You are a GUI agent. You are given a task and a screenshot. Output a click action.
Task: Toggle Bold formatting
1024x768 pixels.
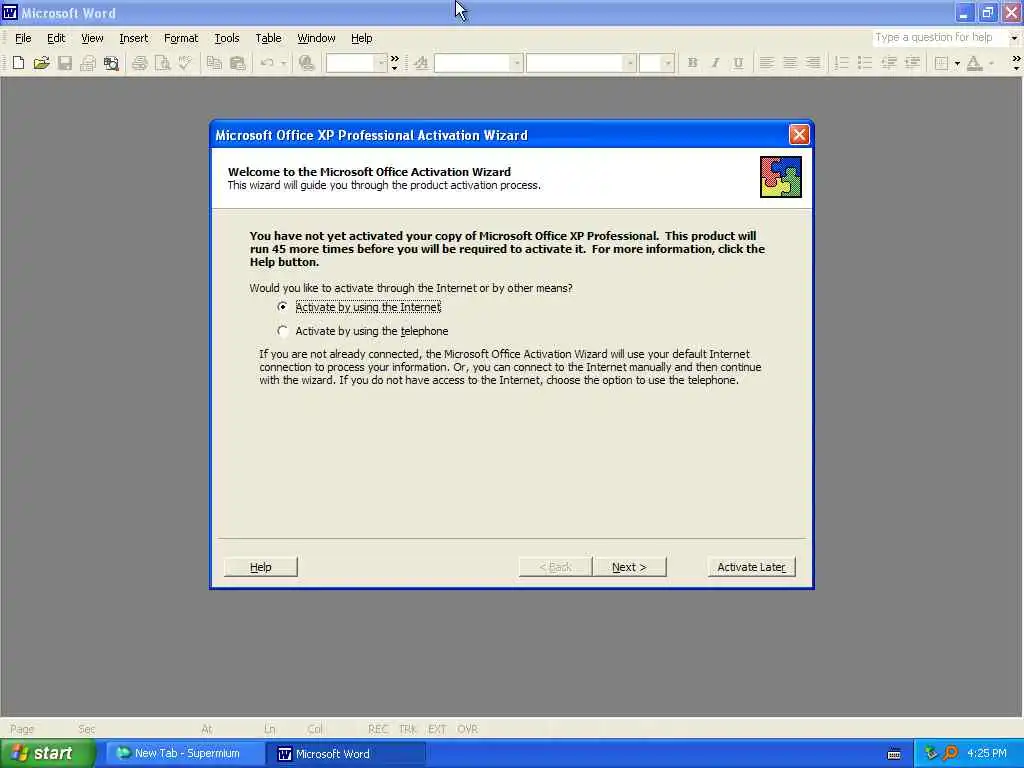(692, 63)
